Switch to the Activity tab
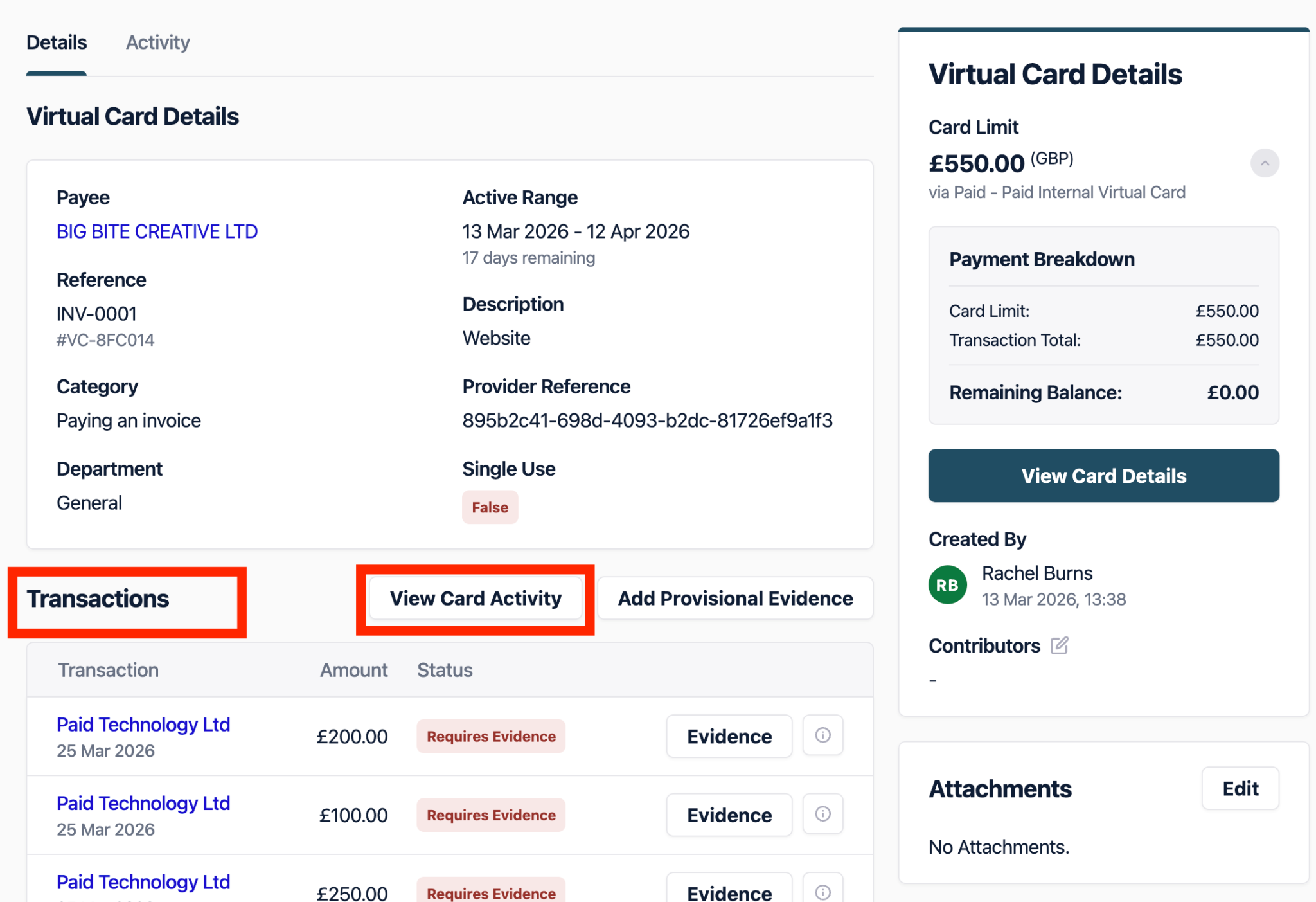 pyautogui.click(x=158, y=42)
